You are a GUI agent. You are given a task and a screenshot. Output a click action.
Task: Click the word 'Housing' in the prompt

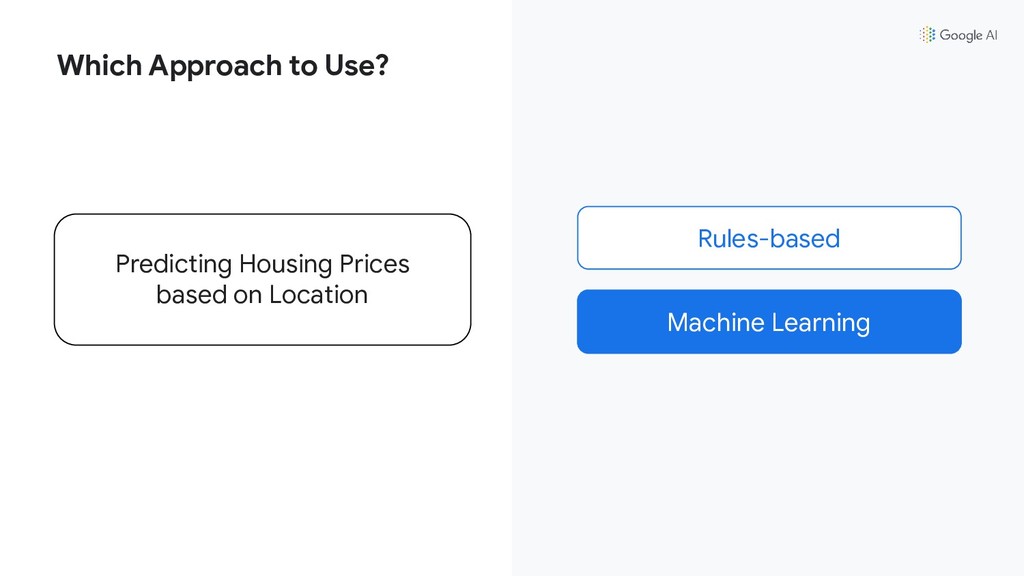[x=285, y=264]
